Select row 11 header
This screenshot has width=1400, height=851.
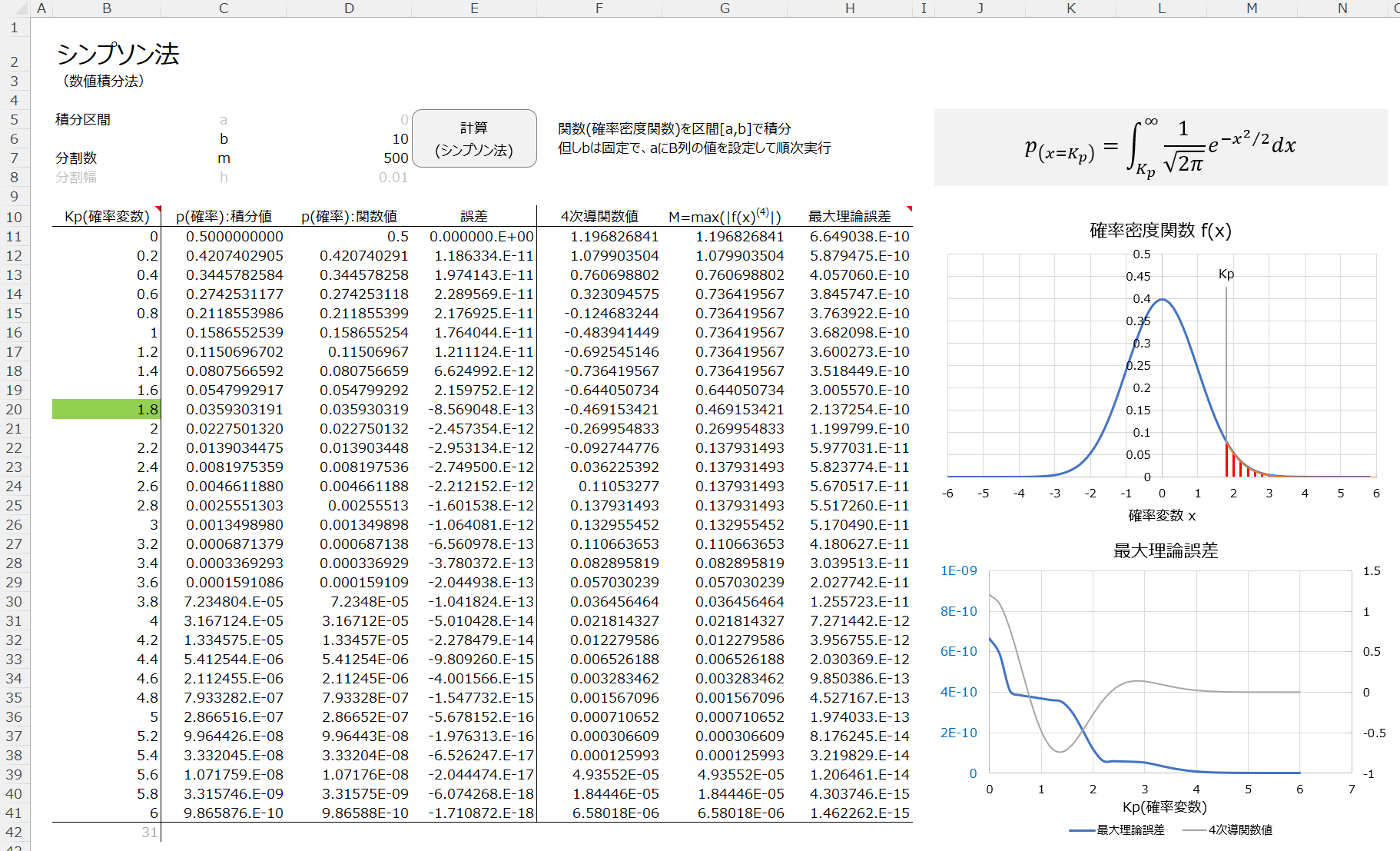[14, 236]
